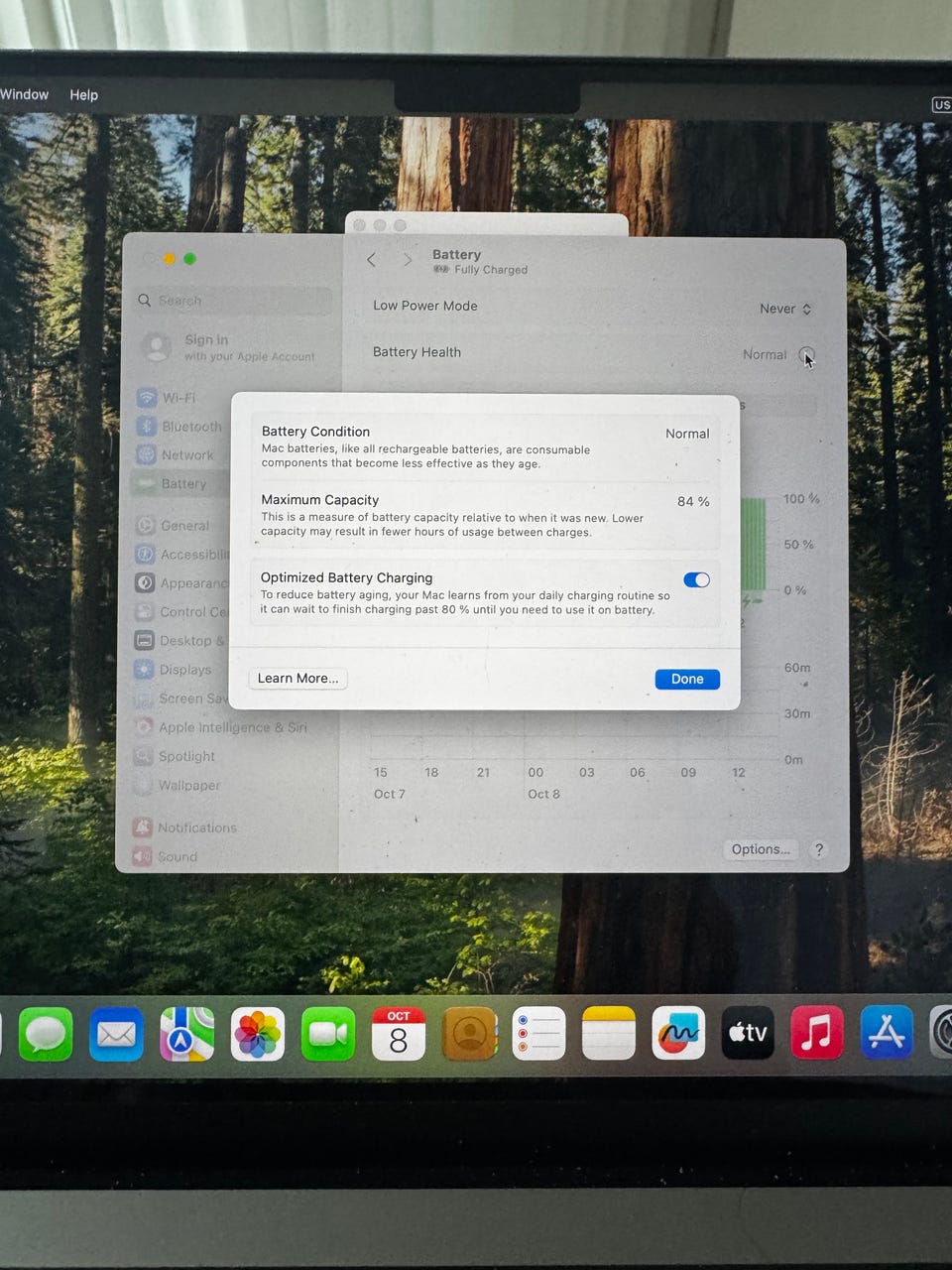Launch Music from the Dock

pyautogui.click(x=817, y=1034)
